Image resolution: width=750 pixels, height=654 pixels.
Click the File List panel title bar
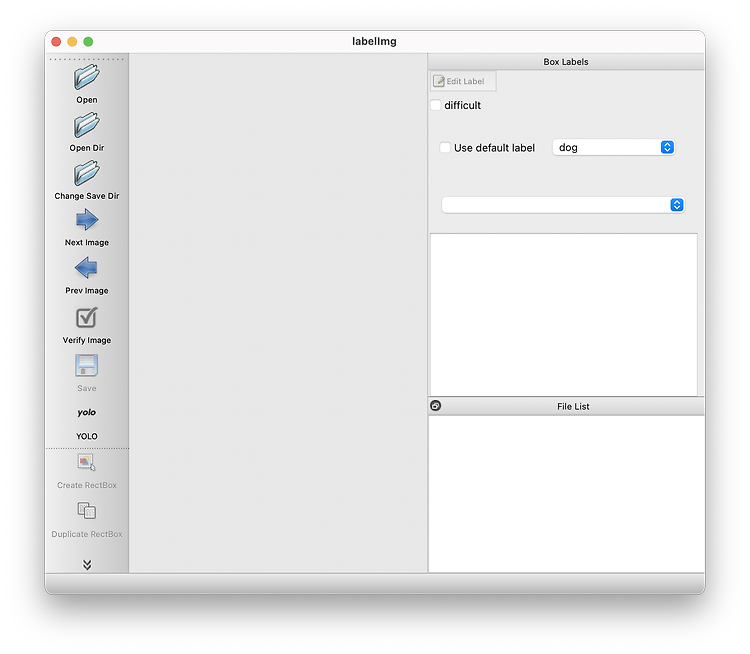coord(566,406)
